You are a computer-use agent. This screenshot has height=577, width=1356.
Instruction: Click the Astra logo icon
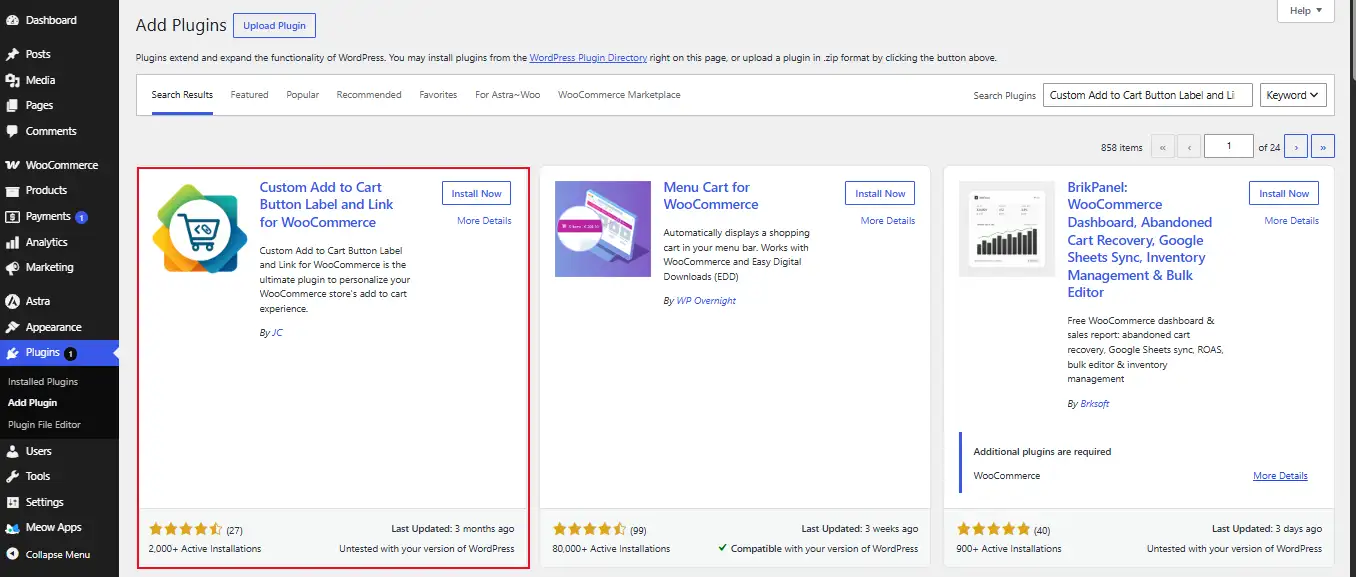13,301
